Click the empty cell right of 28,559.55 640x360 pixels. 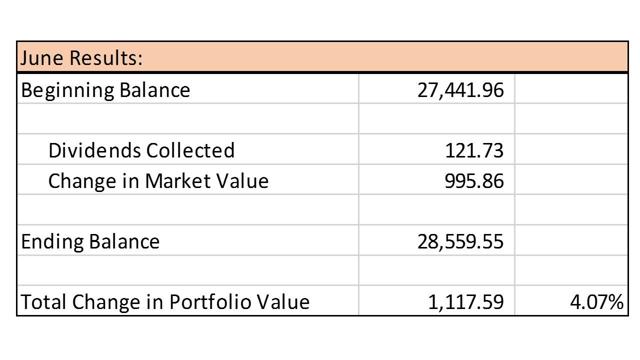coord(571,240)
